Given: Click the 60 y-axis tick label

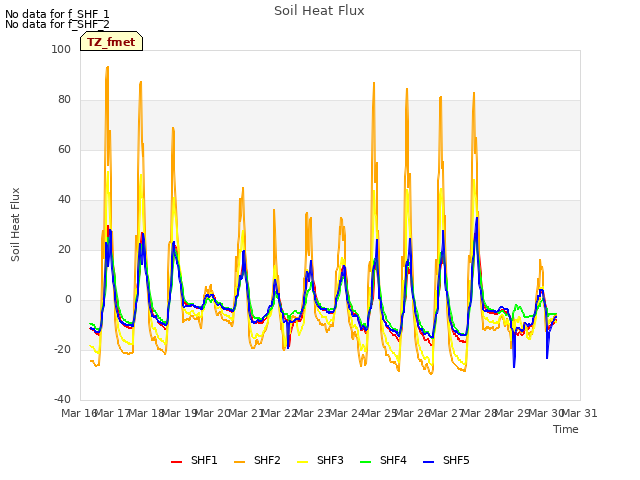Looking at the screenshot, I should coord(64,149).
